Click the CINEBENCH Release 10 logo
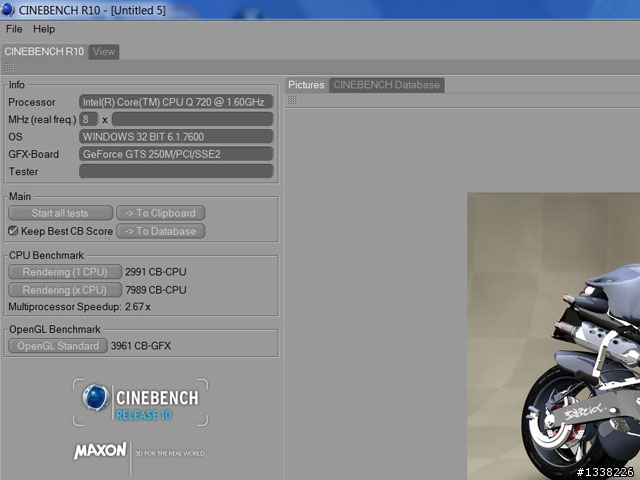The width and height of the screenshot is (640, 480). point(140,402)
